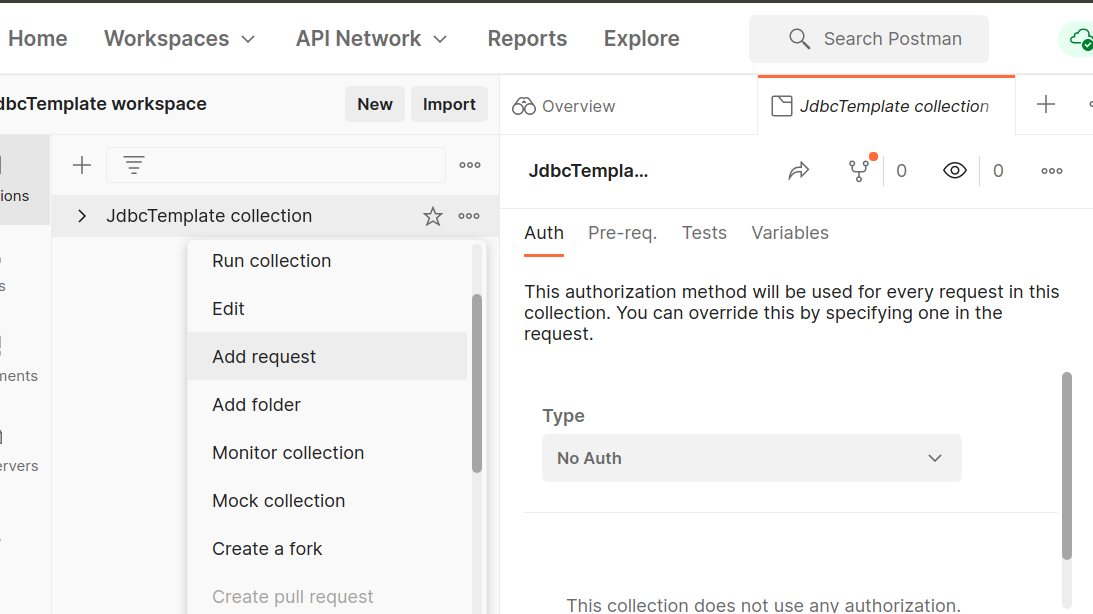Select JdbcTemplate collection row in sidebar
This screenshot has height=614, width=1093.
pyautogui.click(x=275, y=216)
